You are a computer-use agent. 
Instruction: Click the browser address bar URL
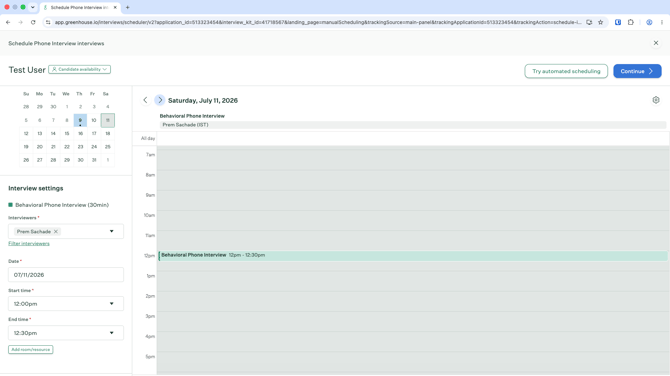click(318, 22)
